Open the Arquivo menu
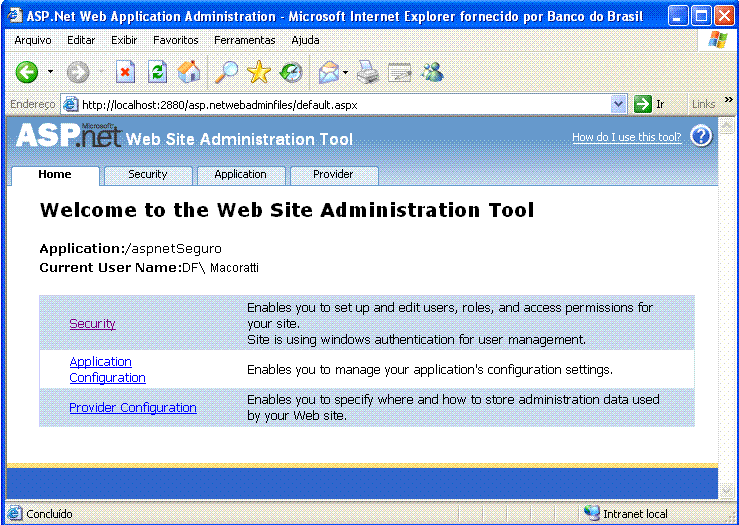This screenshot has height=525, width=739. [x=33, y=40]
